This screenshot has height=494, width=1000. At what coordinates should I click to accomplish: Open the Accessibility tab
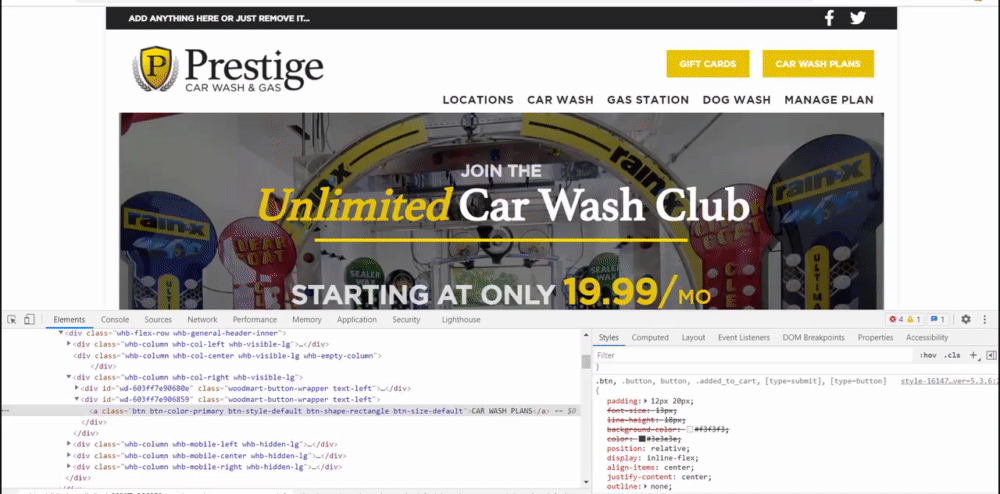[x=927, y=338]
